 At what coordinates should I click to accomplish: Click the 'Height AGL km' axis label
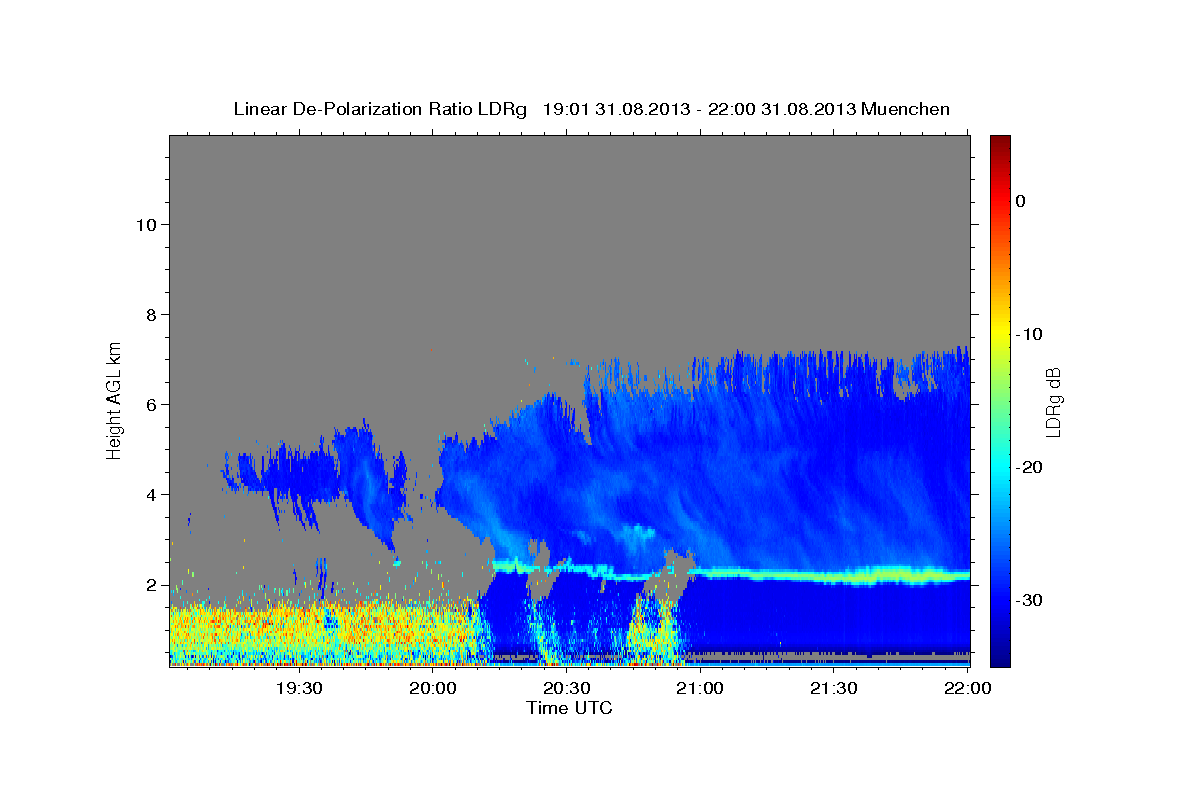click(115, 400)
